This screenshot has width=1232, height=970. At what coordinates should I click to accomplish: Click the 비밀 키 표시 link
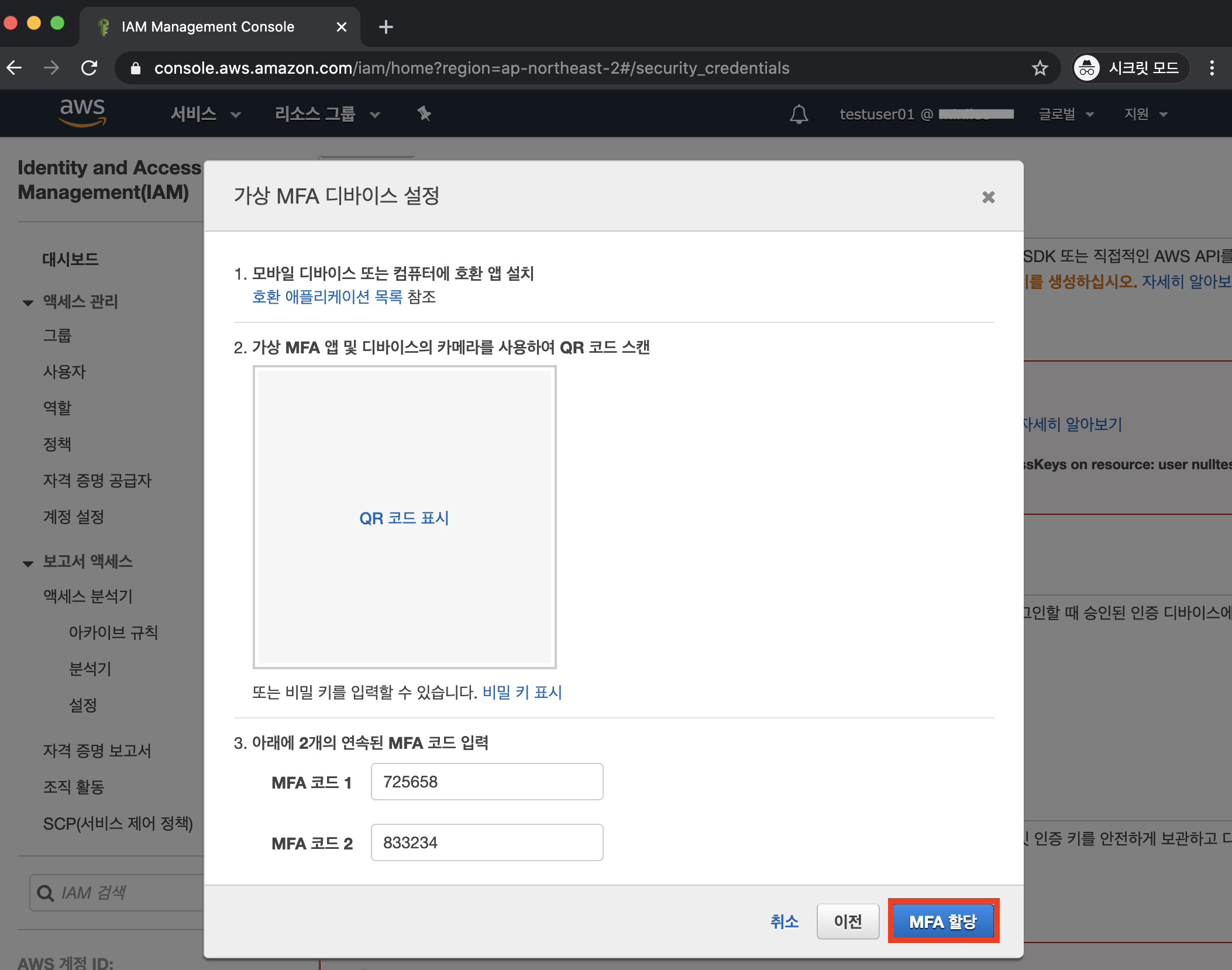pos(522,693)
